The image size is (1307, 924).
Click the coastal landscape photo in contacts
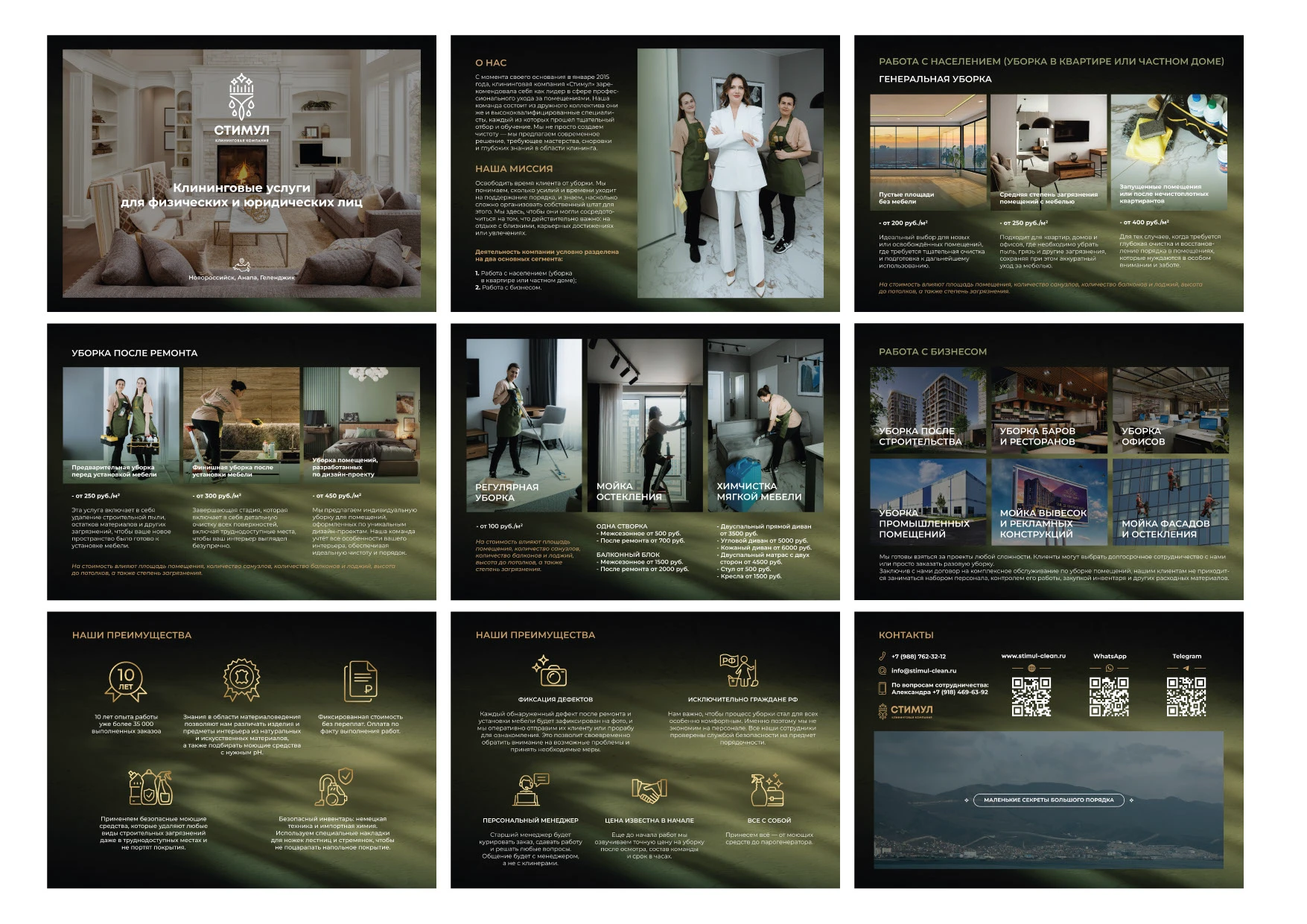pyautogui.click(x=1049, y=800)
